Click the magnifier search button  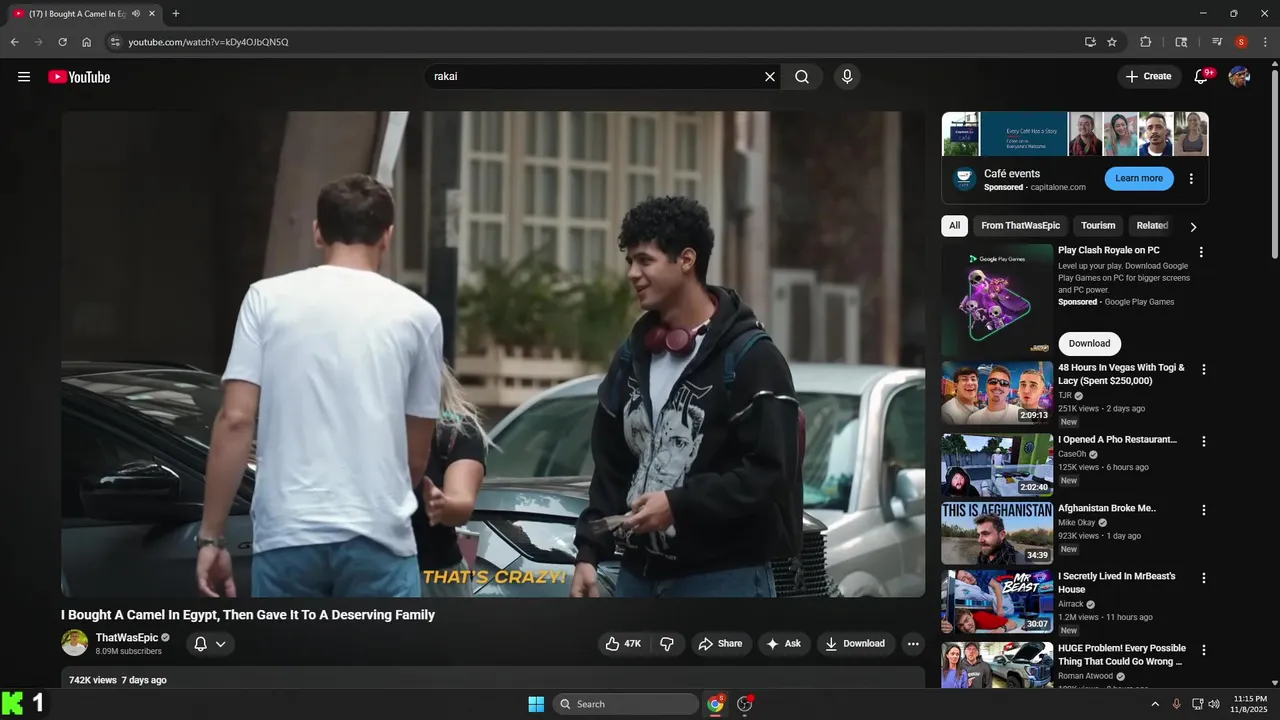[x=802, y=77]
